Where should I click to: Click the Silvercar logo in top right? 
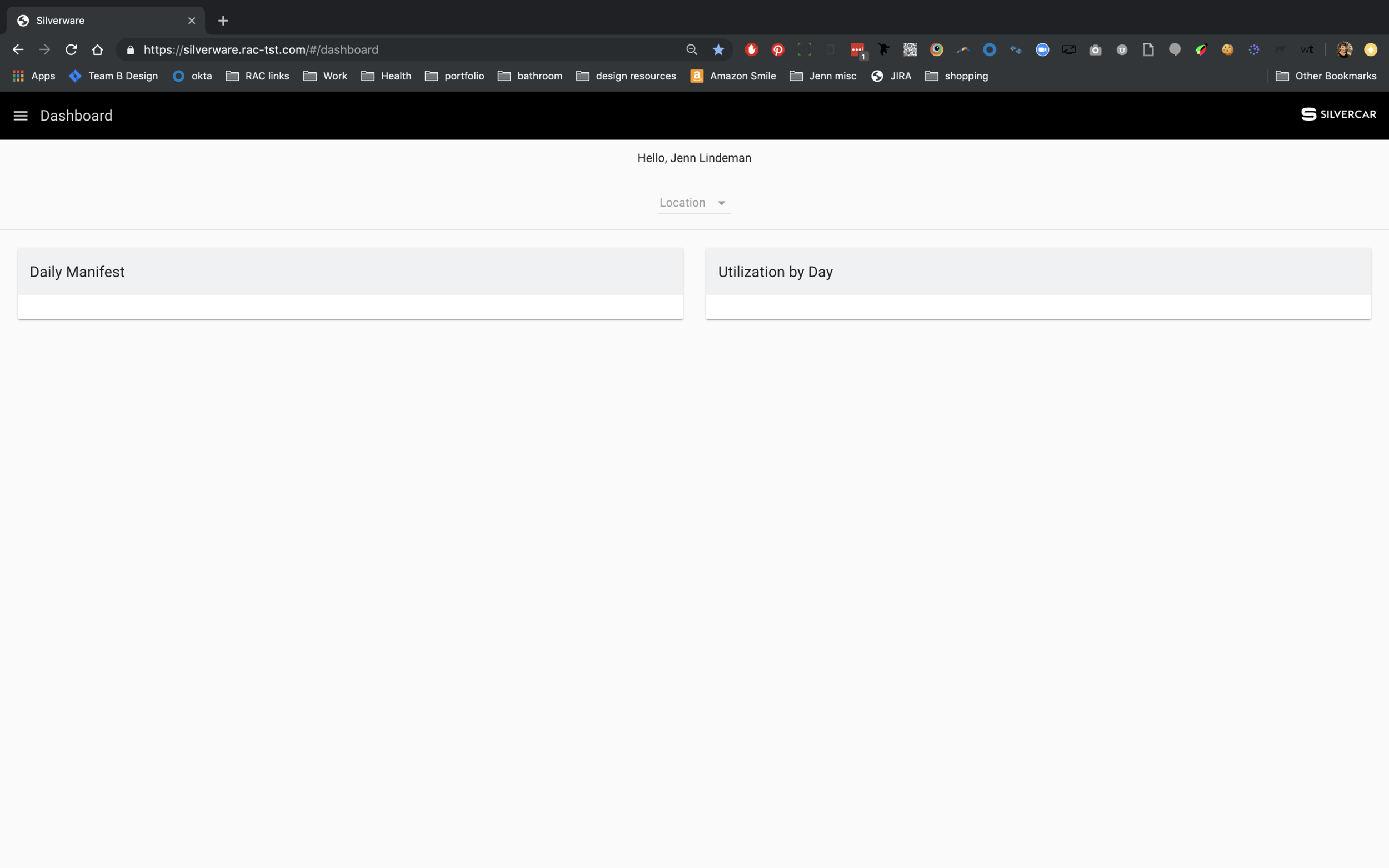pos(1338,114)
